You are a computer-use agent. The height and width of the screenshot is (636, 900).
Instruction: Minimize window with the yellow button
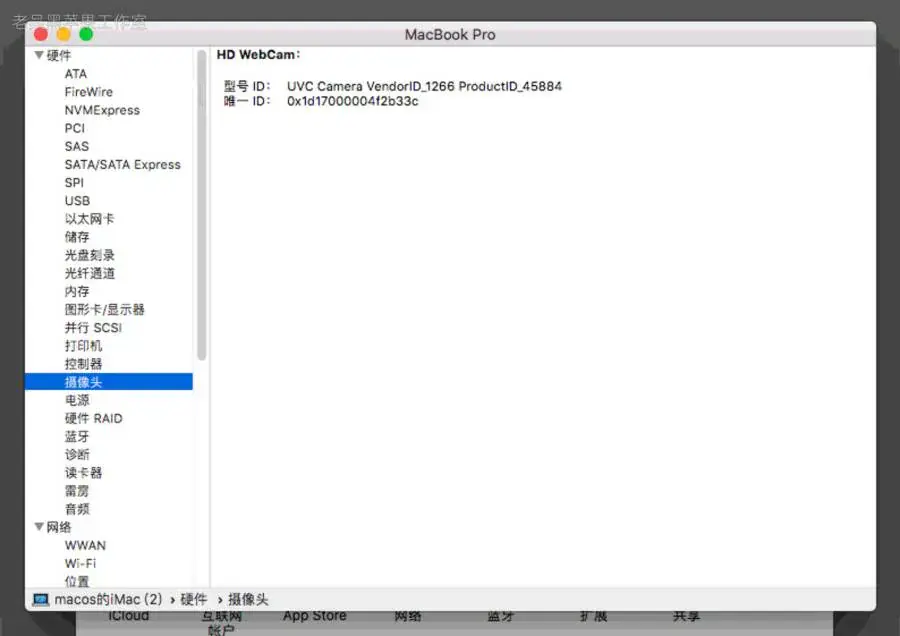64,35
